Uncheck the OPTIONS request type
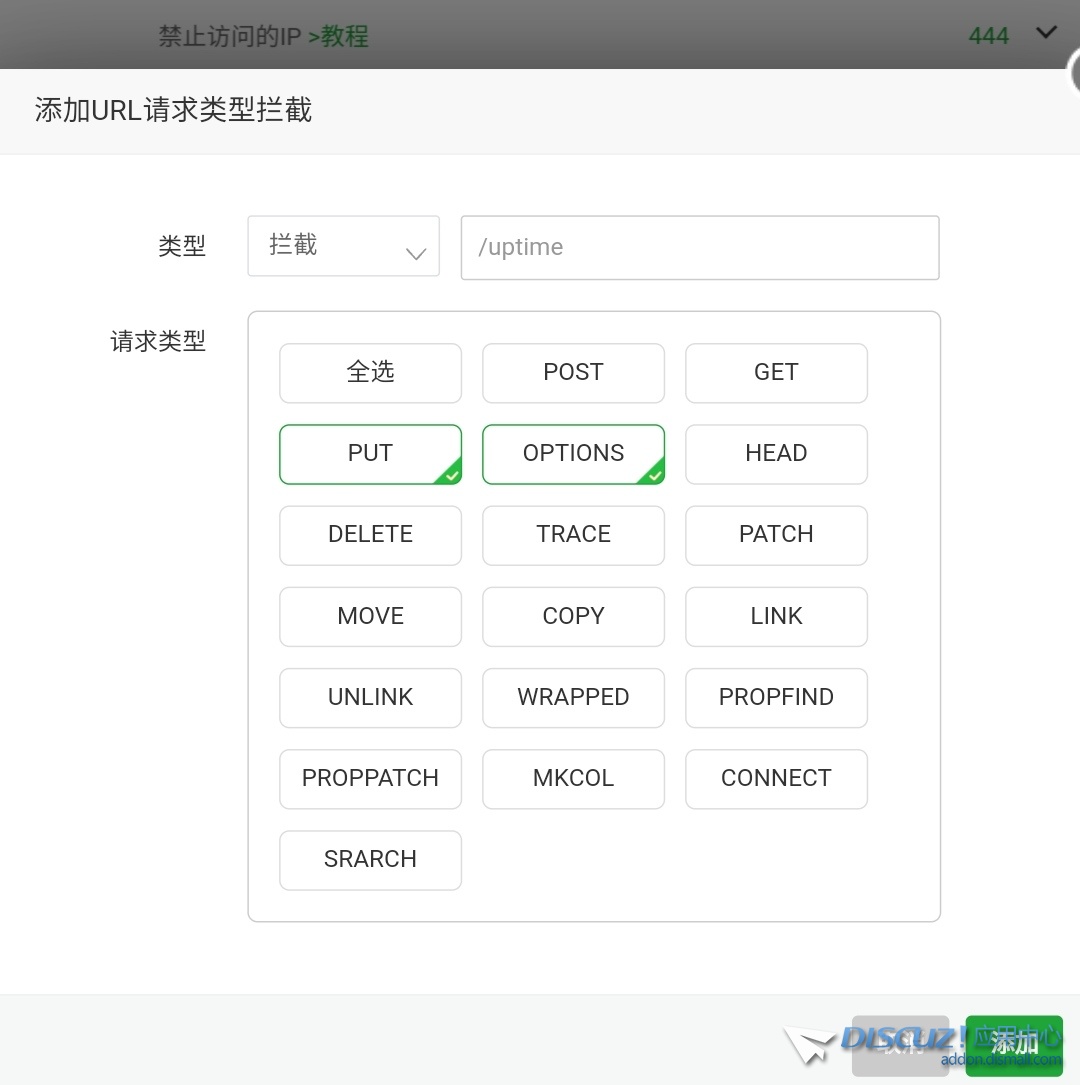This screenshot has height=1085, width=1080. 573,454
